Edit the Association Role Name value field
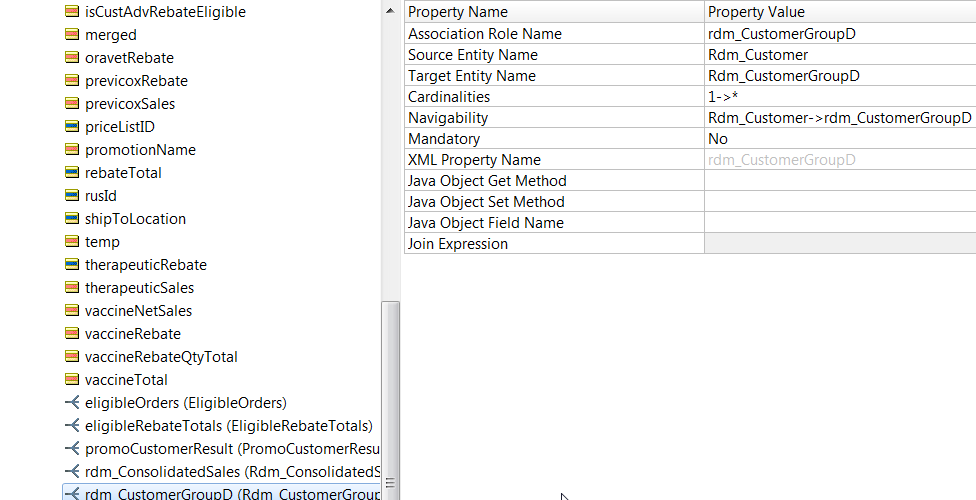Image resolution: width=976 pixels, height=500 pixels. pyautogui.click(x=840, y=34)
